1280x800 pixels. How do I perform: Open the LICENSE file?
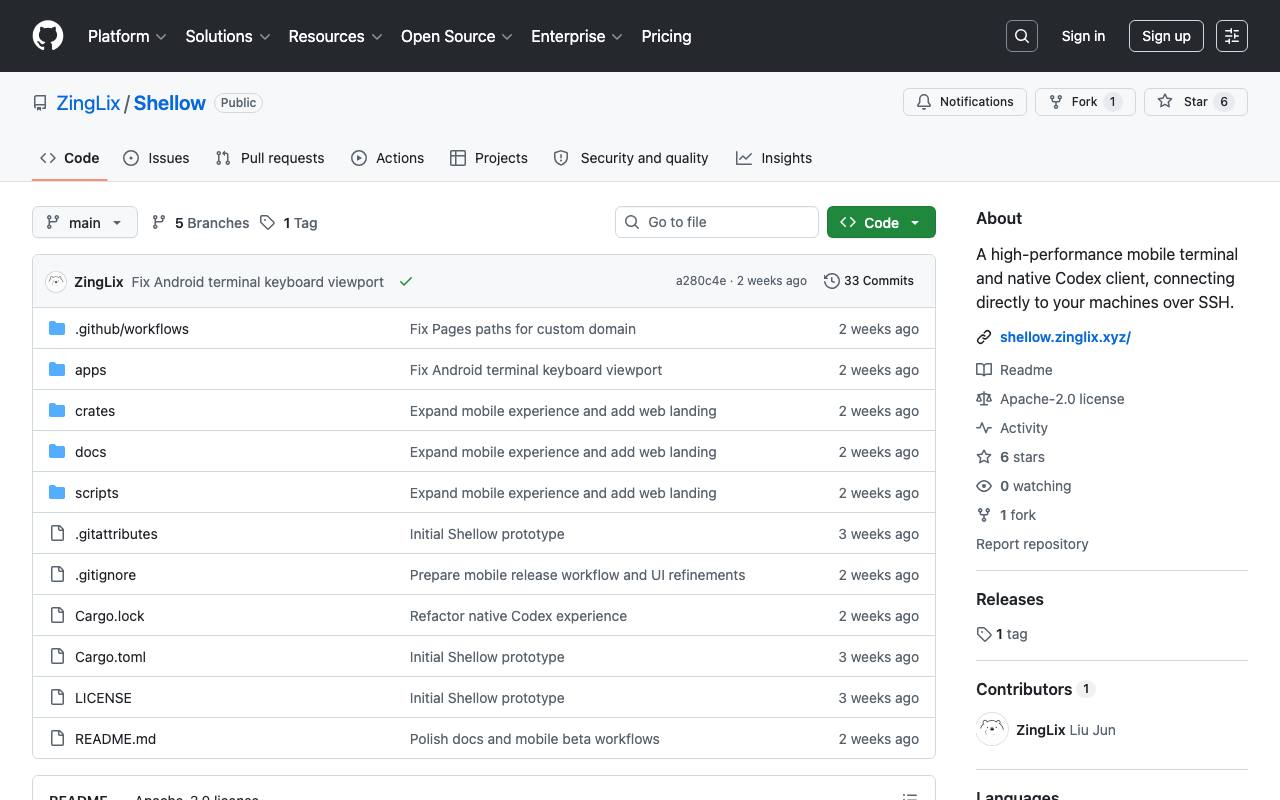103,698
